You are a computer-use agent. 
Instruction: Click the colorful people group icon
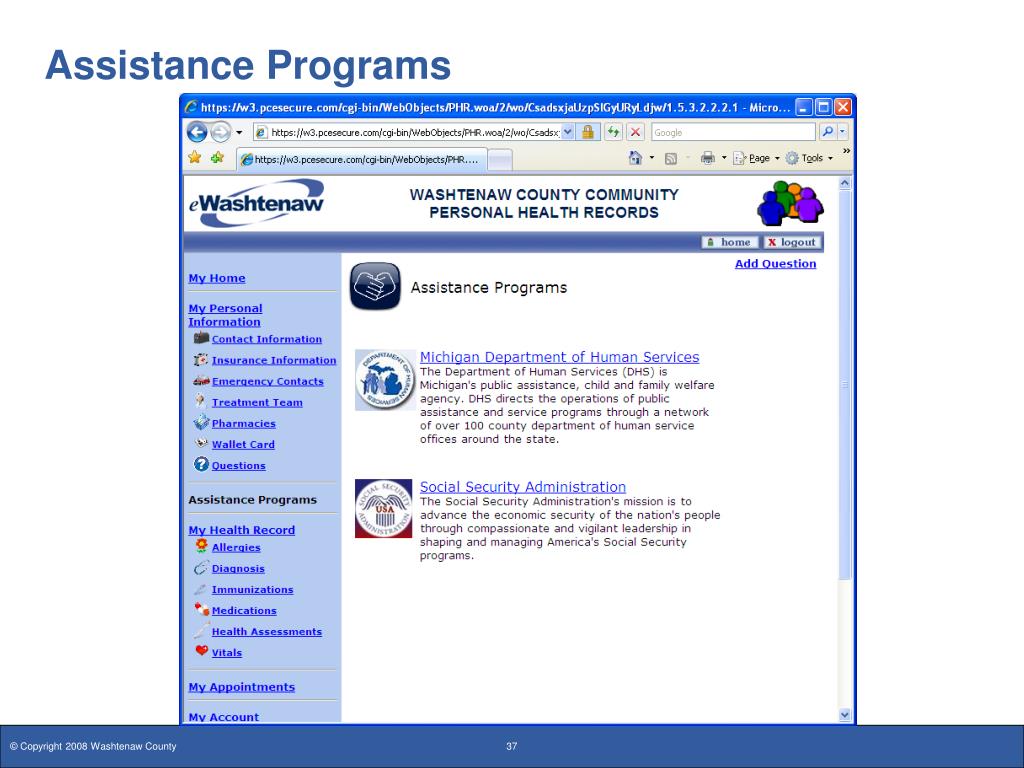(x=790, y=203)
